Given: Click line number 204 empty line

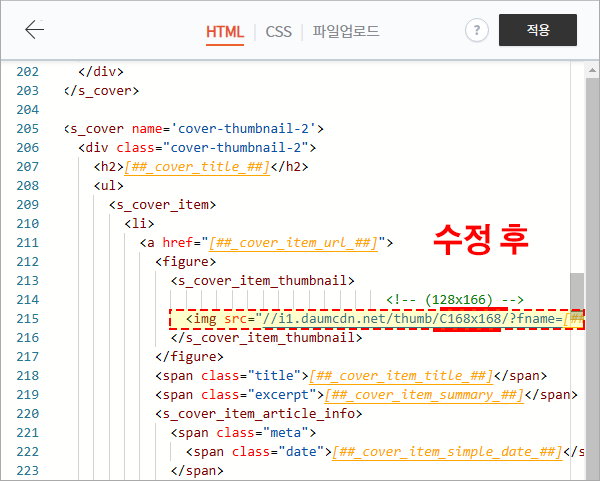Looking at the screenshot, I should [x=28, y=110].
